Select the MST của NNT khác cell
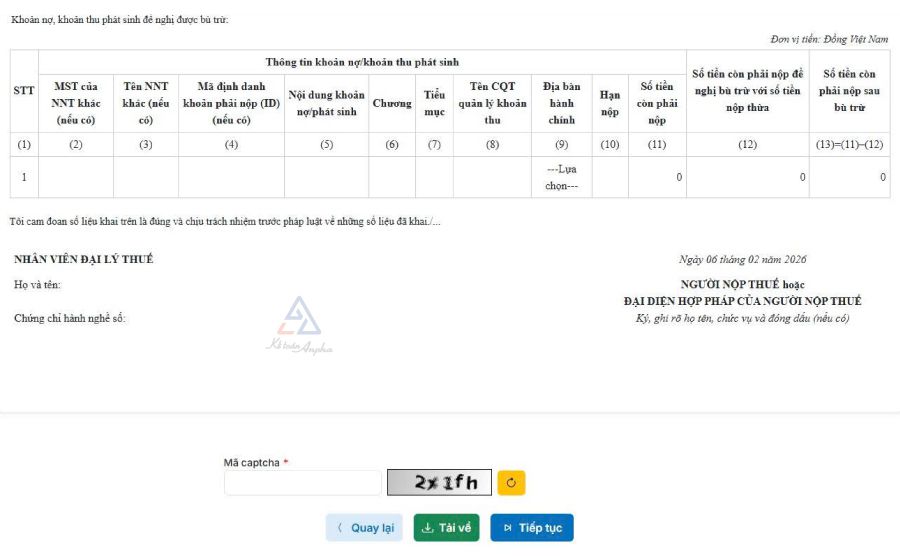The image size is (900, 557). (75, 177)
